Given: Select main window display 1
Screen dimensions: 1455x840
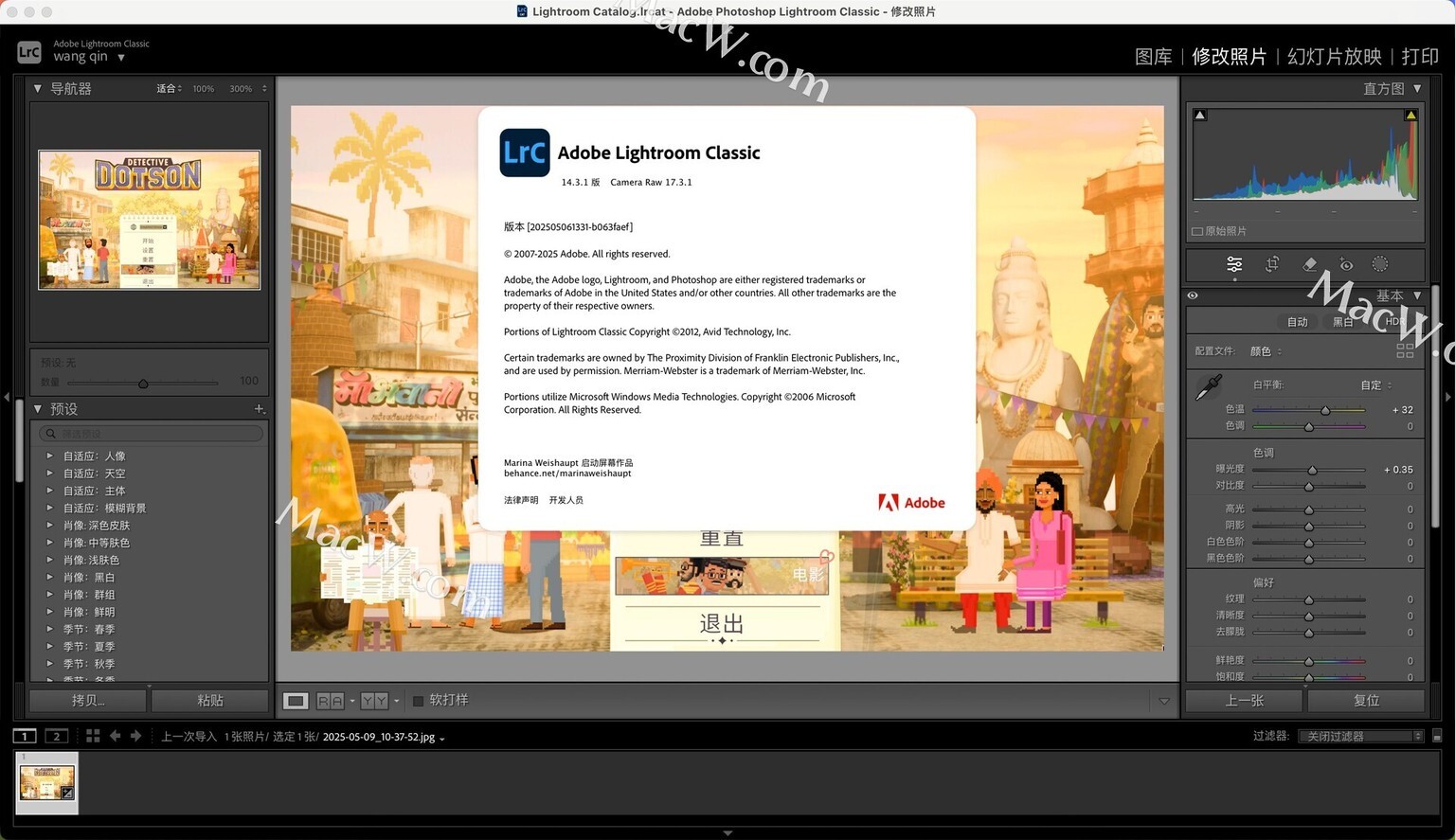Looking at the screenshot, I should click(25, 736).
